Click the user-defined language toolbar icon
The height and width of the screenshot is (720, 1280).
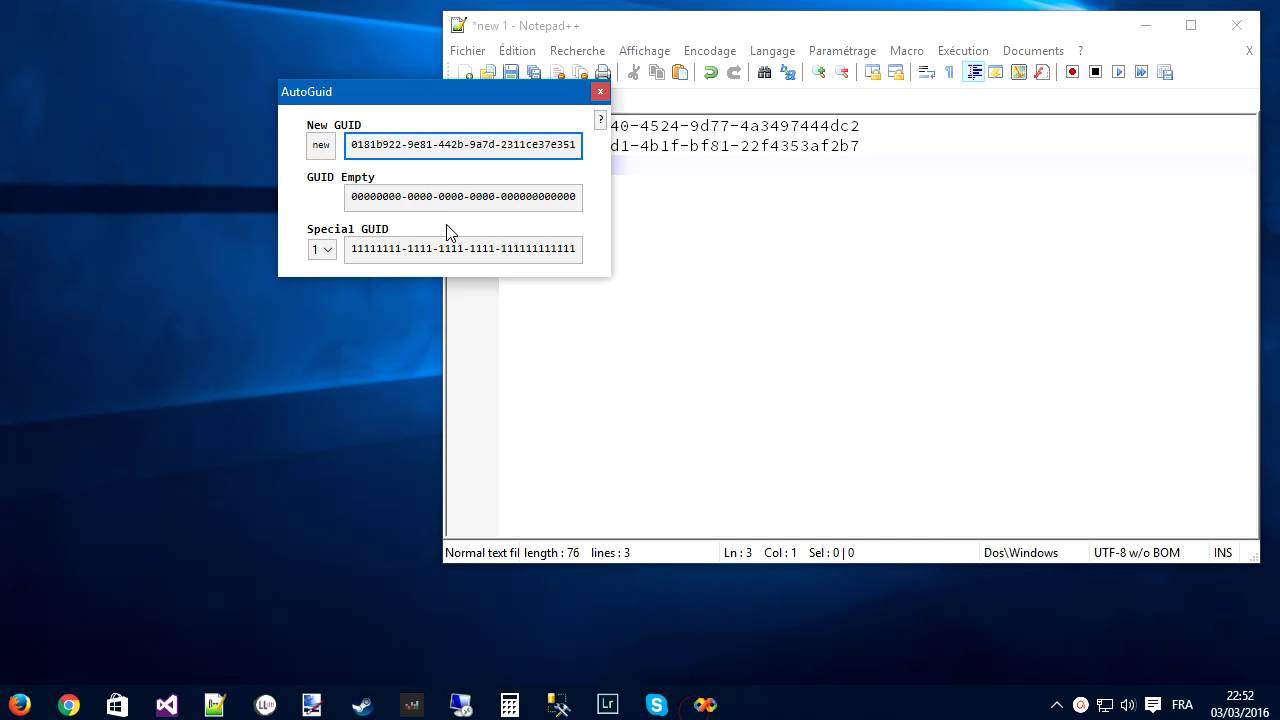click(996, 72)
